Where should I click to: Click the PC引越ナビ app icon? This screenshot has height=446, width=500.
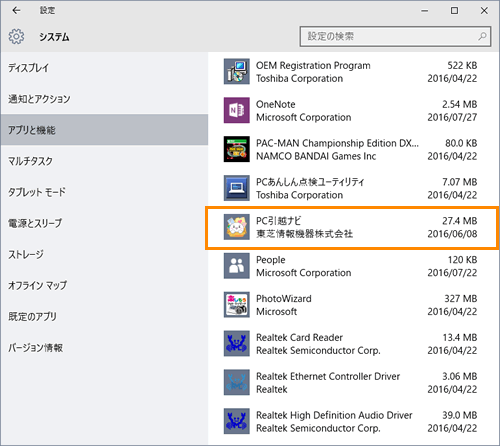[237, 227]
